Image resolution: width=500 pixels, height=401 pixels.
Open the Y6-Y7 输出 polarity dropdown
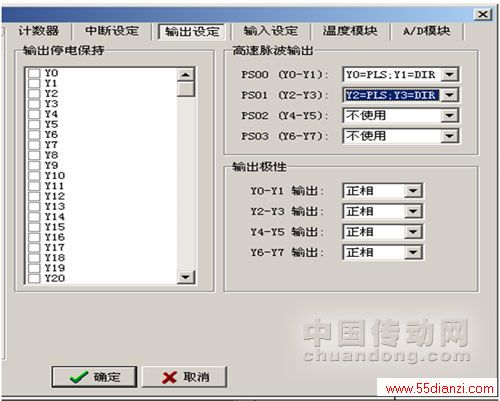413,252
